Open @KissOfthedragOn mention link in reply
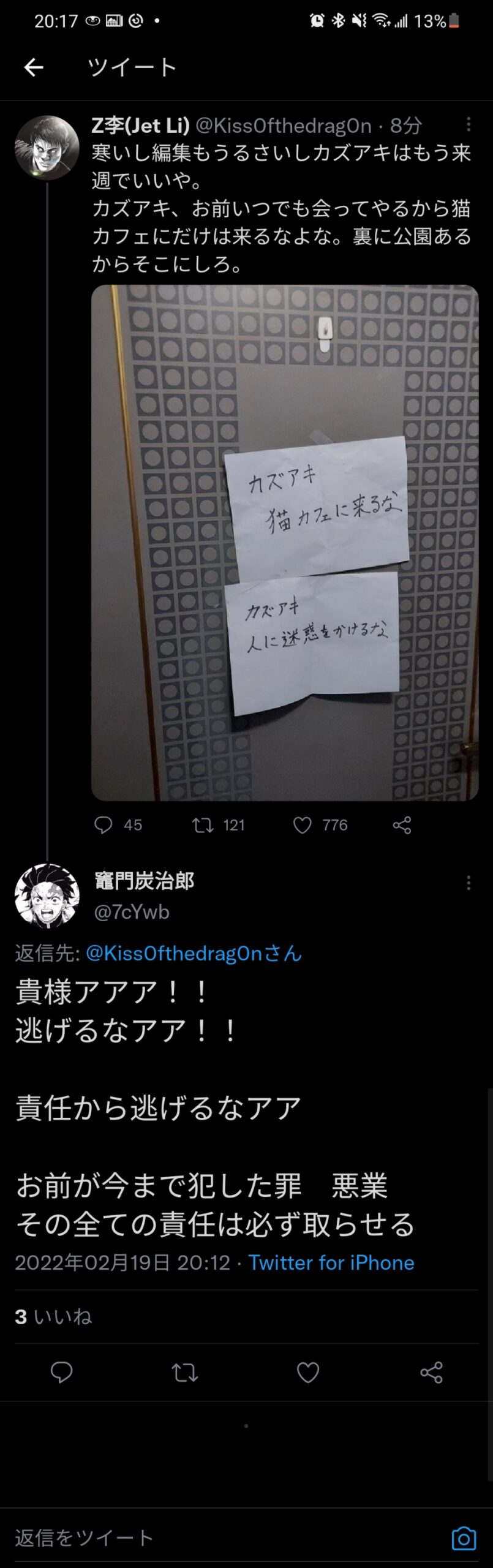This screenshot has width=493, height=1568. click(x=194, y=953)
